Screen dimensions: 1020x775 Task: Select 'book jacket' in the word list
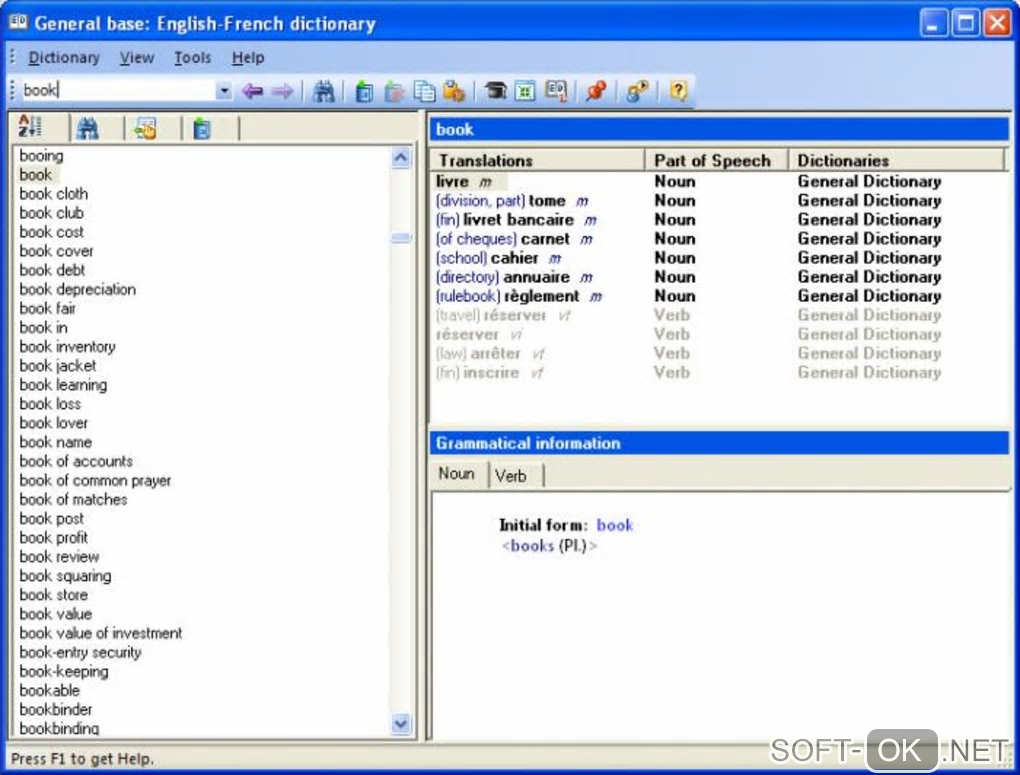58,366
